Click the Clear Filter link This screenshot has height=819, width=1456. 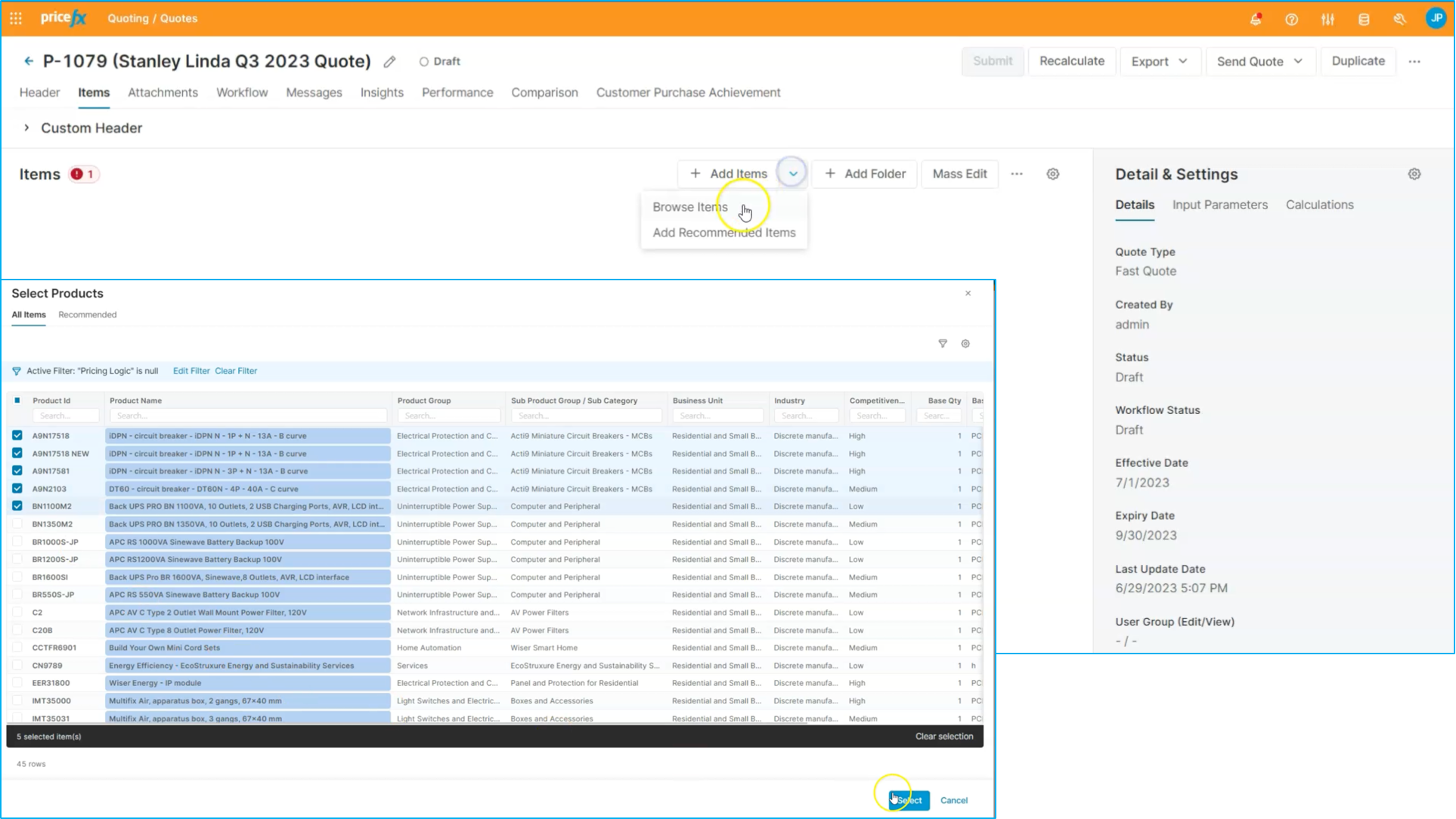[236, 371]
